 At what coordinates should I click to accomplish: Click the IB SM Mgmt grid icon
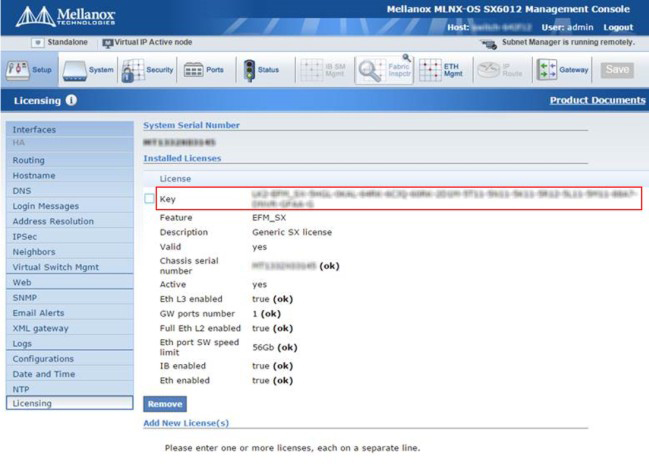coord(312,70)
